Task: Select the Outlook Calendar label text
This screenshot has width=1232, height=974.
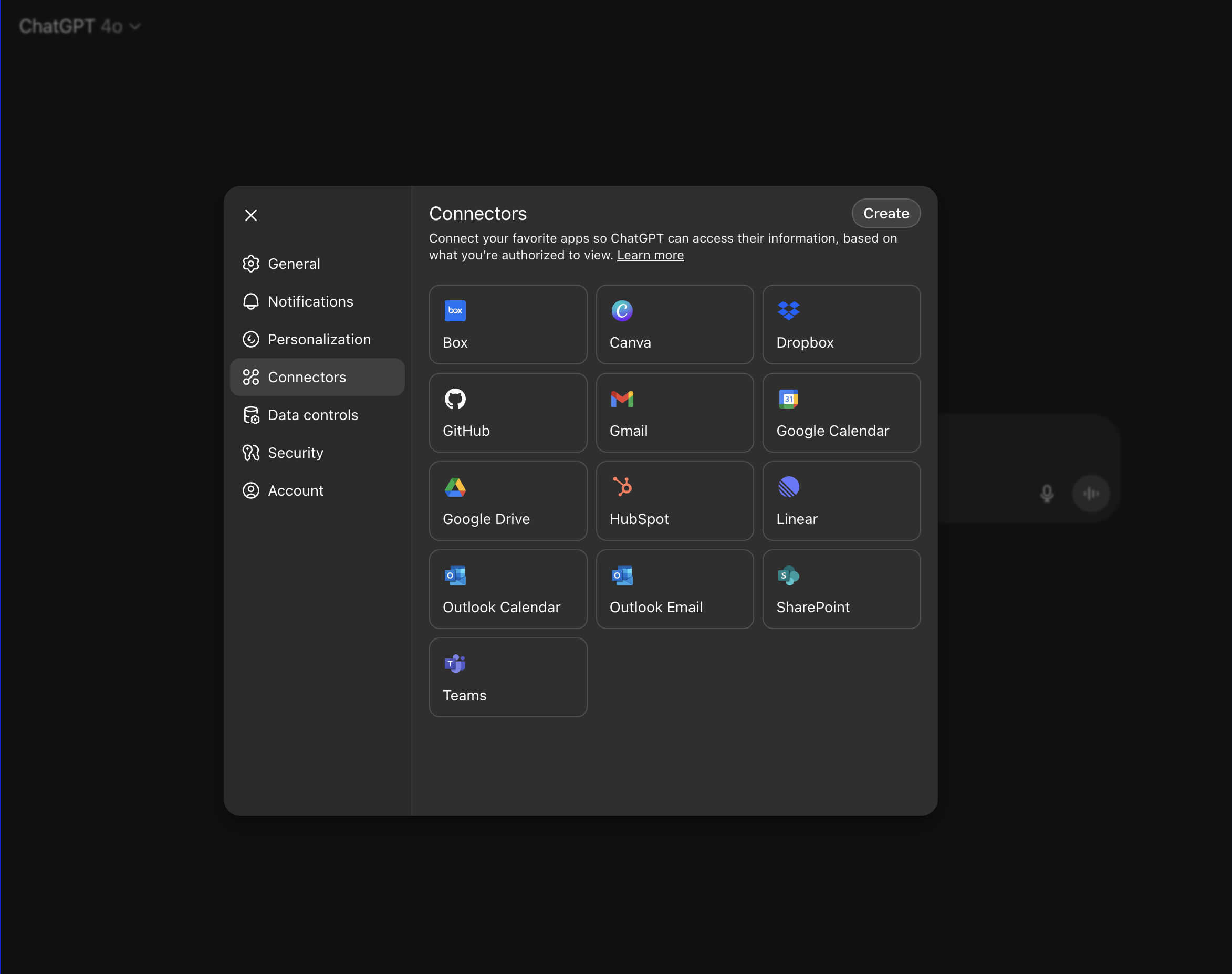Action: [502, 607]
